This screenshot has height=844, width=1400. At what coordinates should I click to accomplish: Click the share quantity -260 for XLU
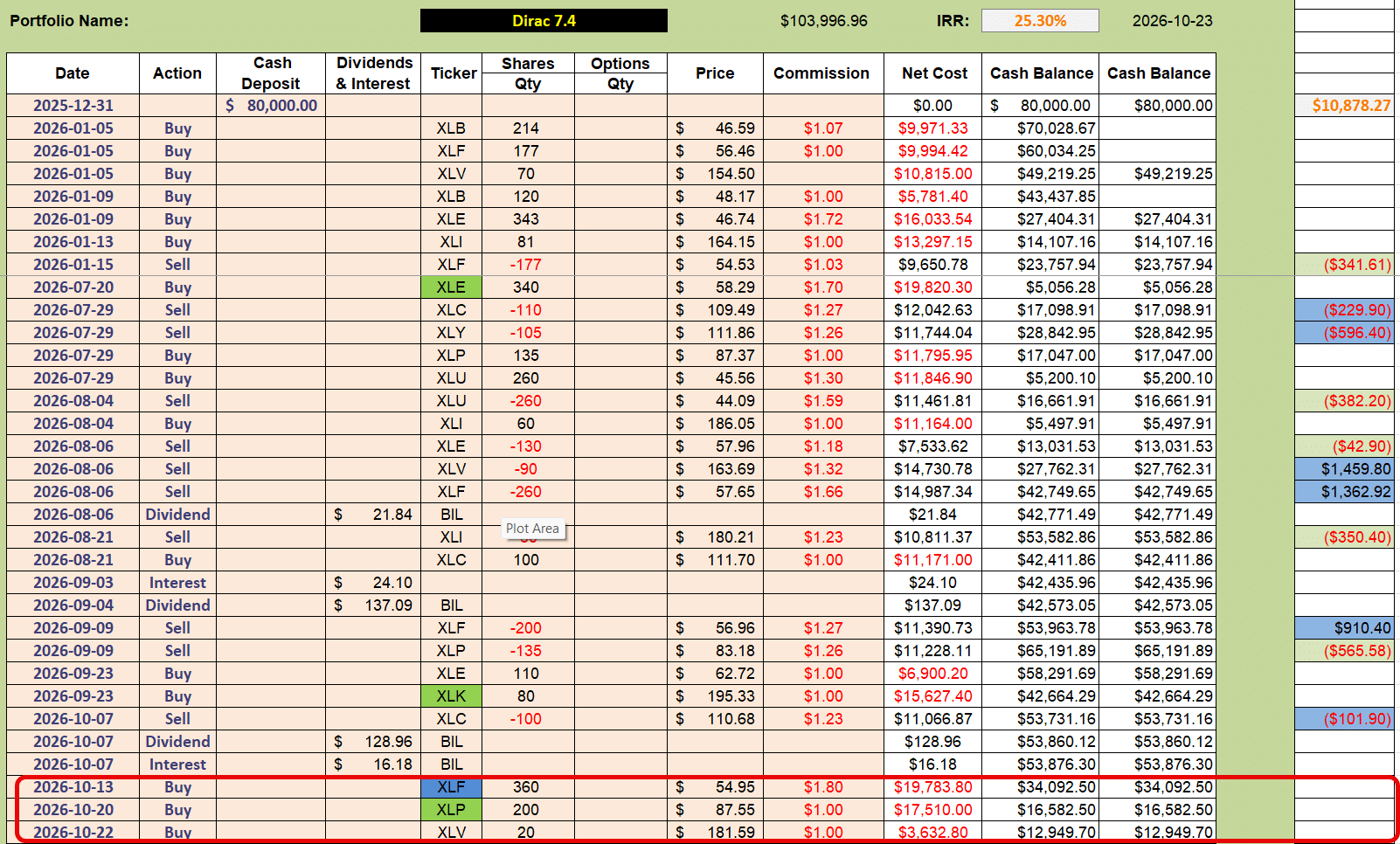pyautogui.click(x=526, y=401)
